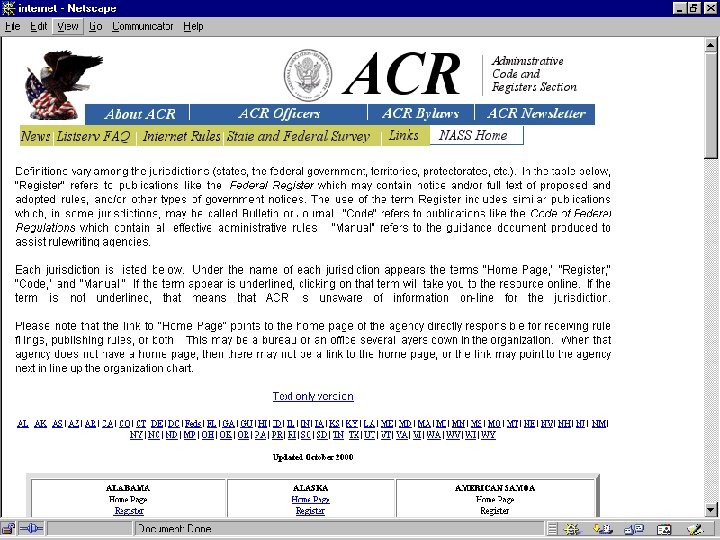The image size is (720, 540).
Task: Open Alabama's Register link
Action: pos(129,511)
